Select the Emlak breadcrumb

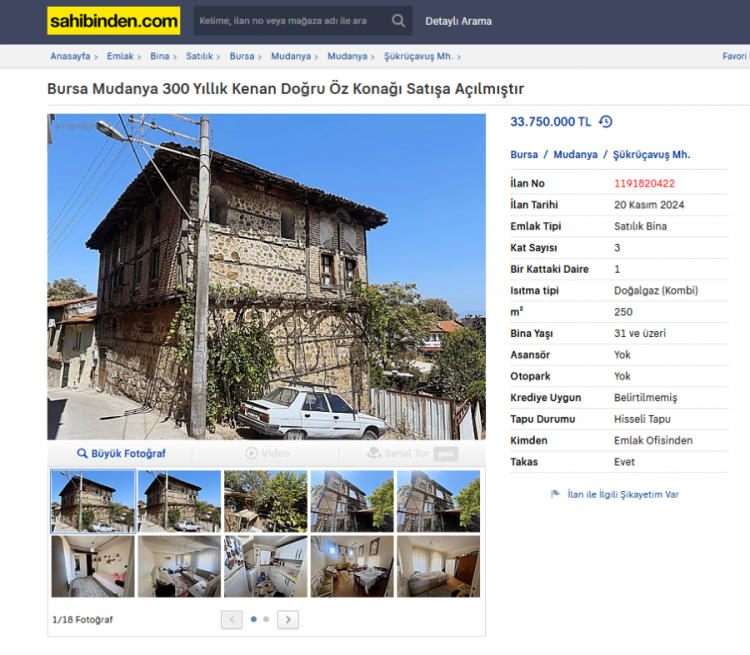coord(120,57)
